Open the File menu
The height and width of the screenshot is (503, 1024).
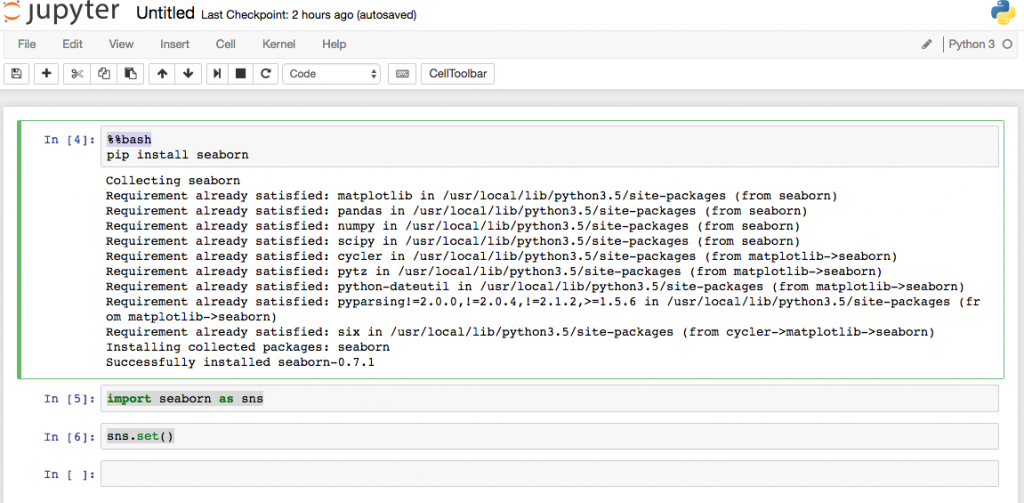point(27,44)
